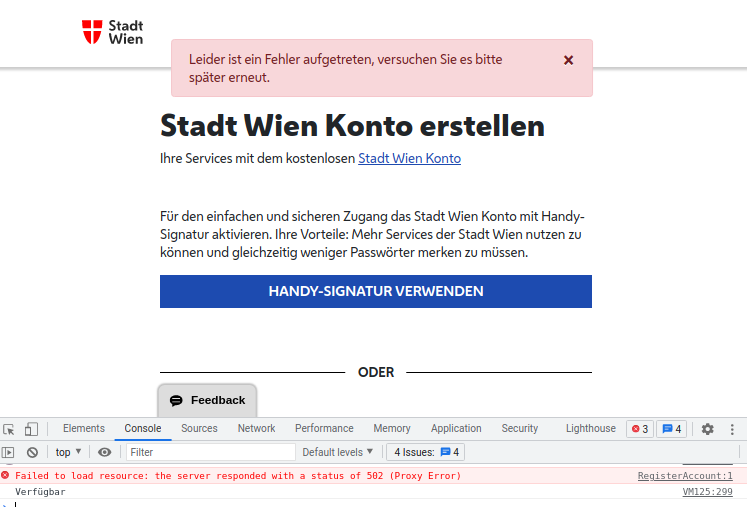The height and width of the screenshot is (507, 747).
Task: Focus the console Filter field
Action: click(x=211, y=452)
